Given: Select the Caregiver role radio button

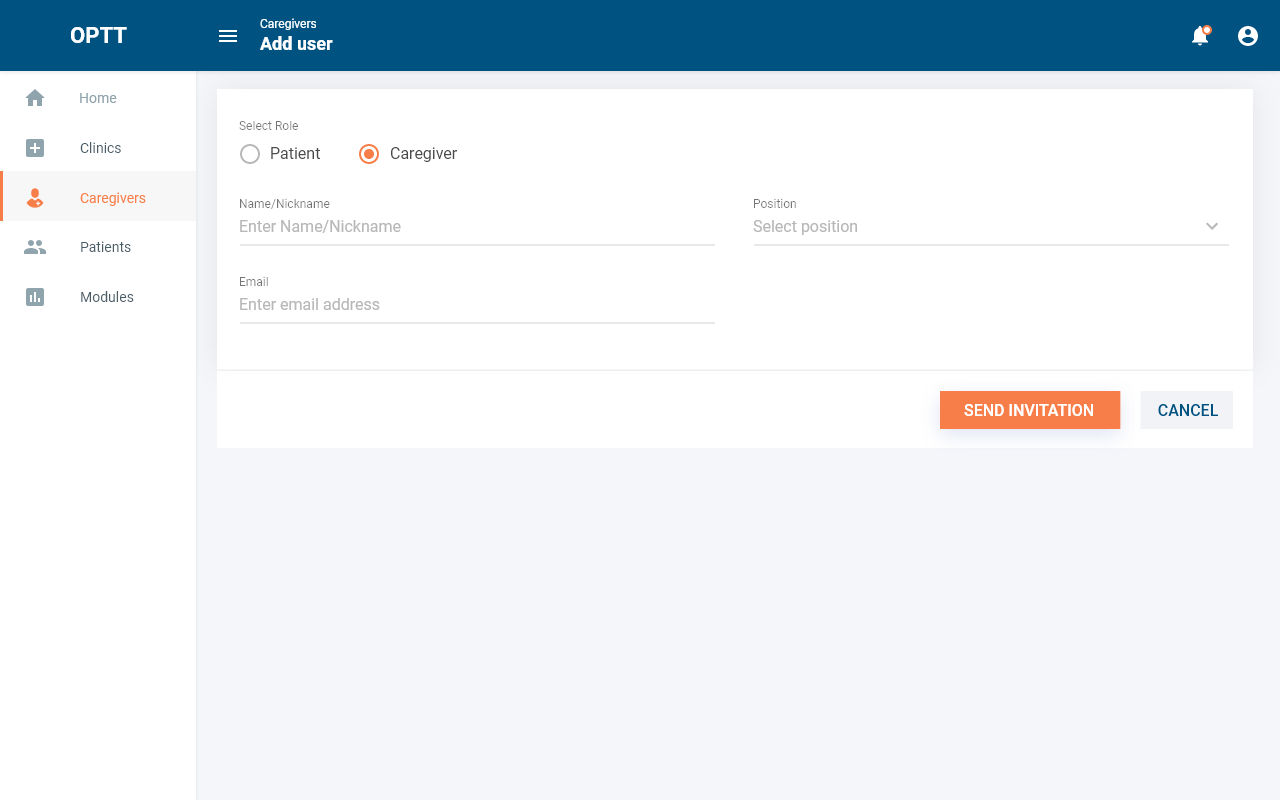Looking at the screenshot, I should pos(369,154).
